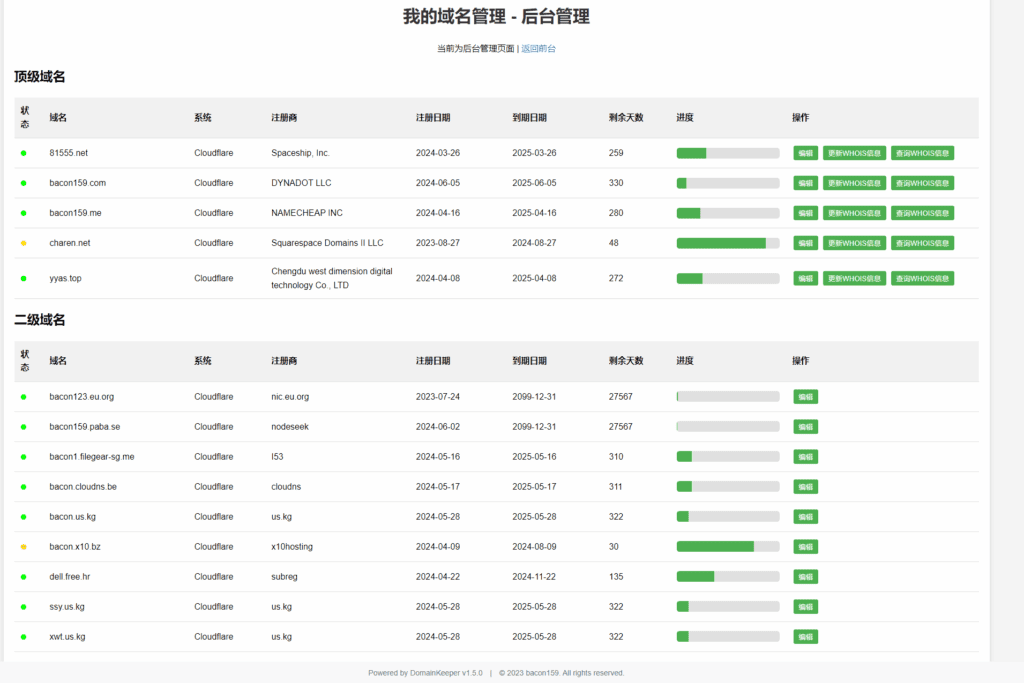Click registrar text nodeseek
Viewport: 1024px width, 683px height.
coord(290,426)
